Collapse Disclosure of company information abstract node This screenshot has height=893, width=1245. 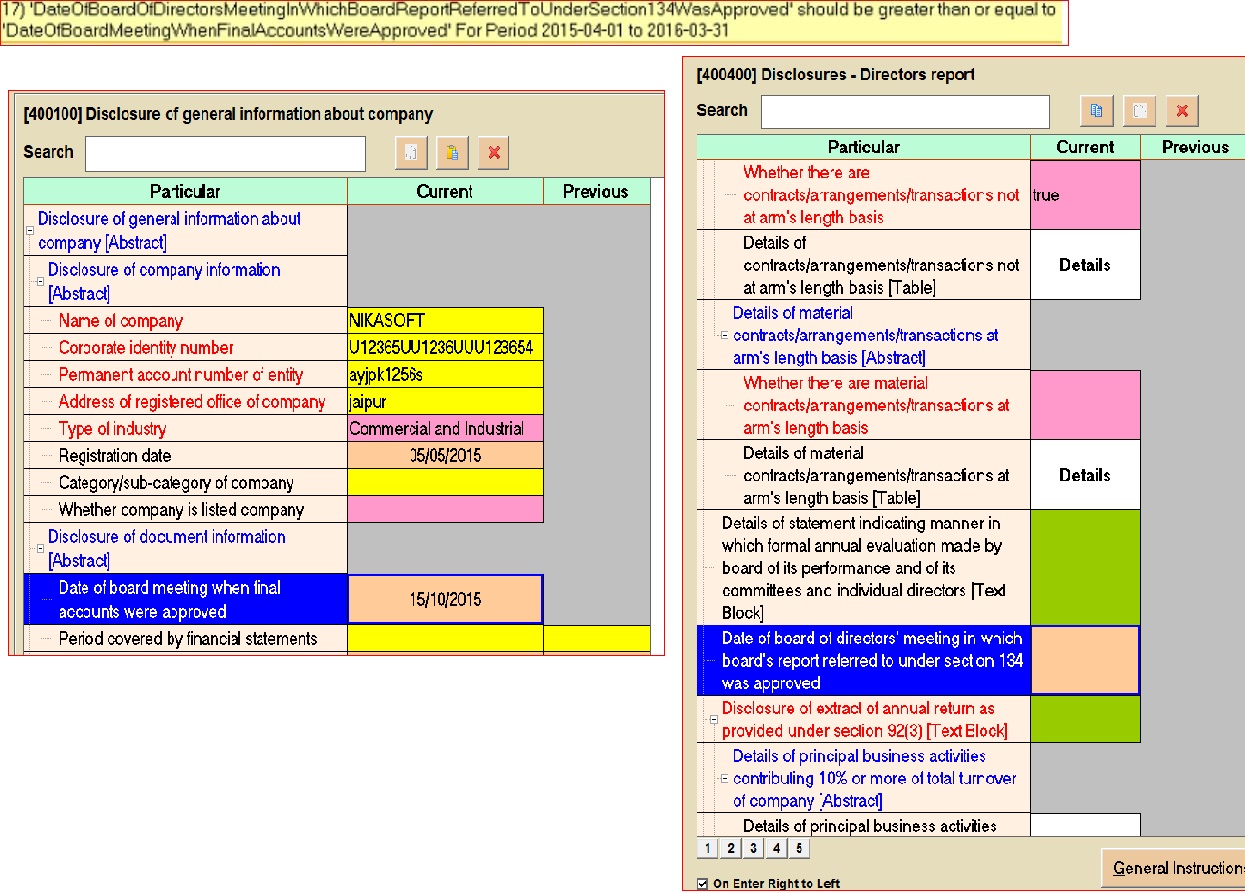point(40,282)
